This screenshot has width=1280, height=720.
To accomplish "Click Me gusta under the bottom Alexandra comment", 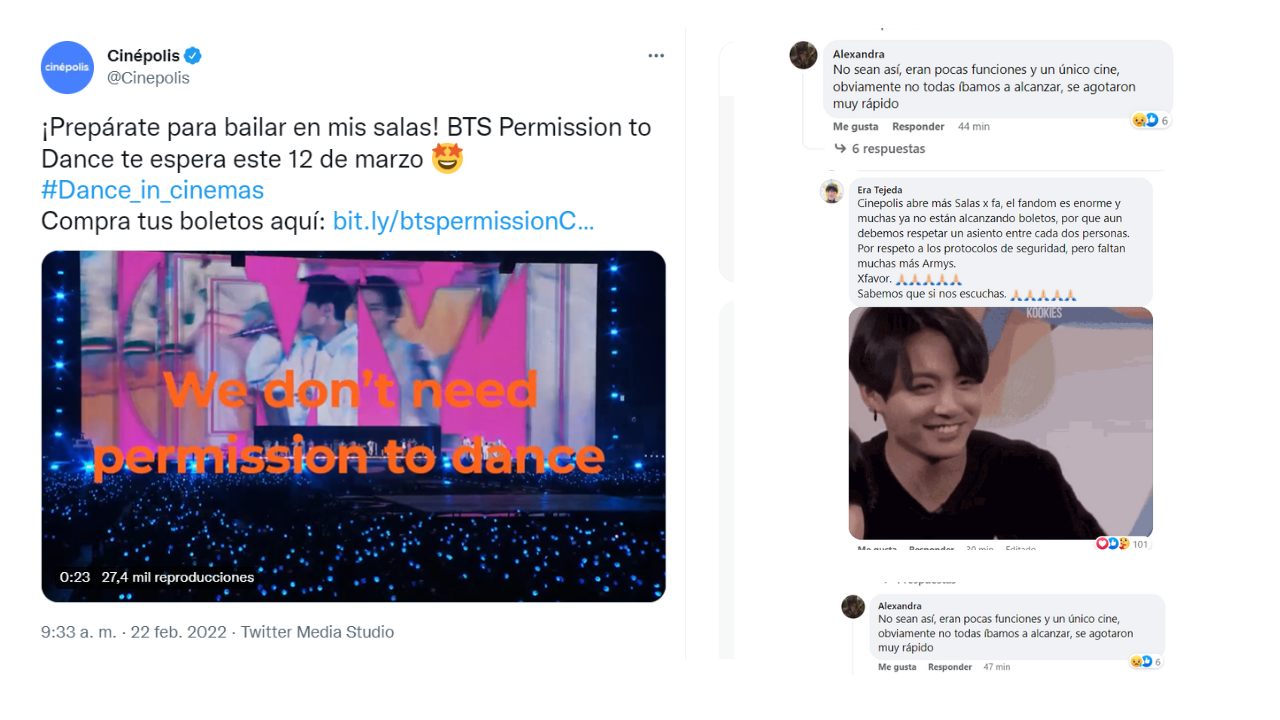I will click(897, 667).
